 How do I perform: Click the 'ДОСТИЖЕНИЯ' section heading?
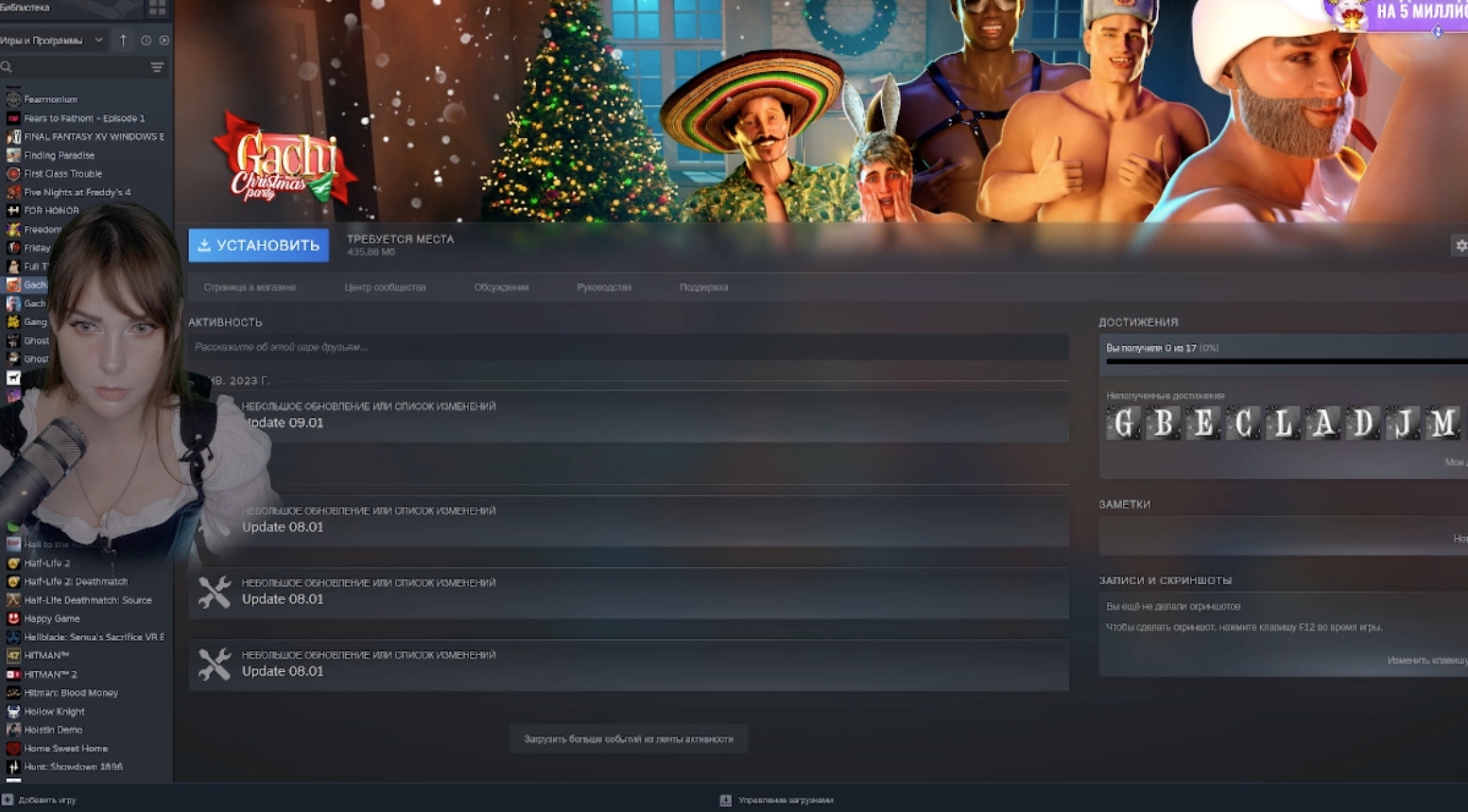(x=1138, y=322)
